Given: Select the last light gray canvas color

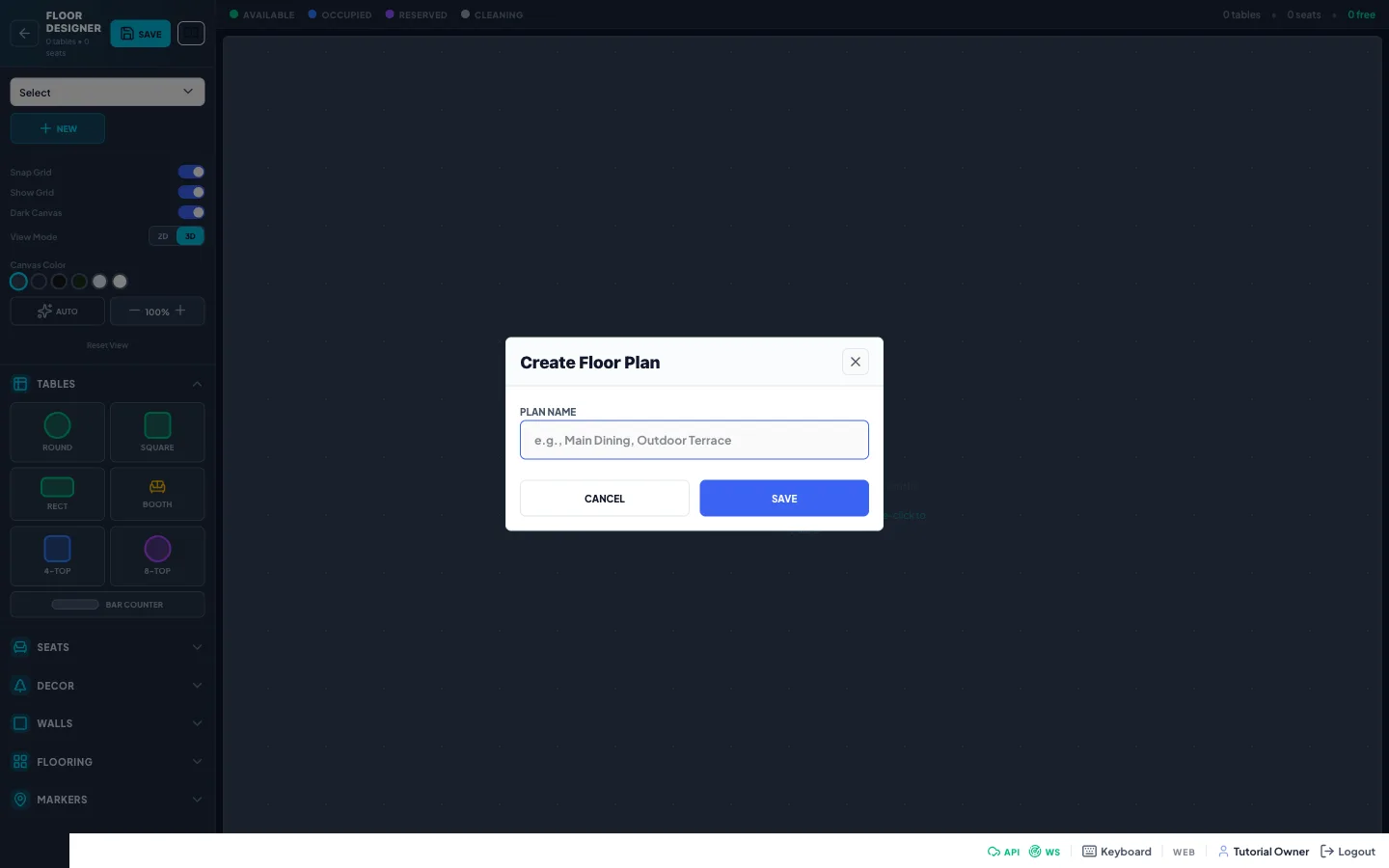Looking at the screenshot, I should tap(120, 282).
